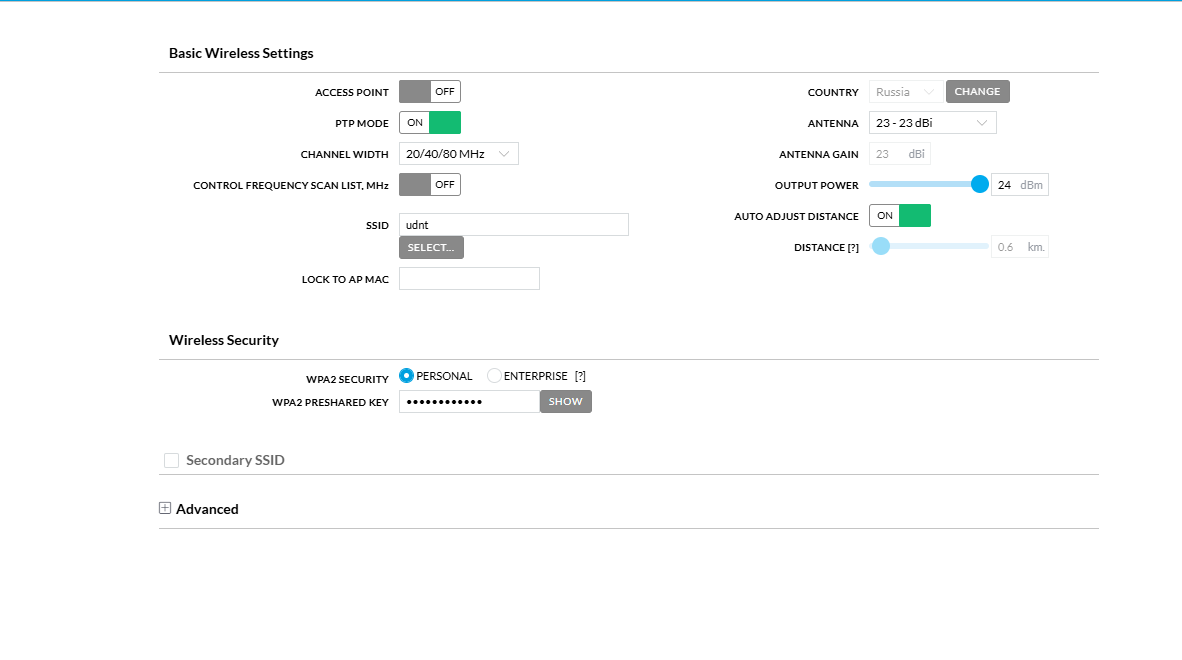
Task: Select Personal WPA2 security option
Action: coord(406,376)
